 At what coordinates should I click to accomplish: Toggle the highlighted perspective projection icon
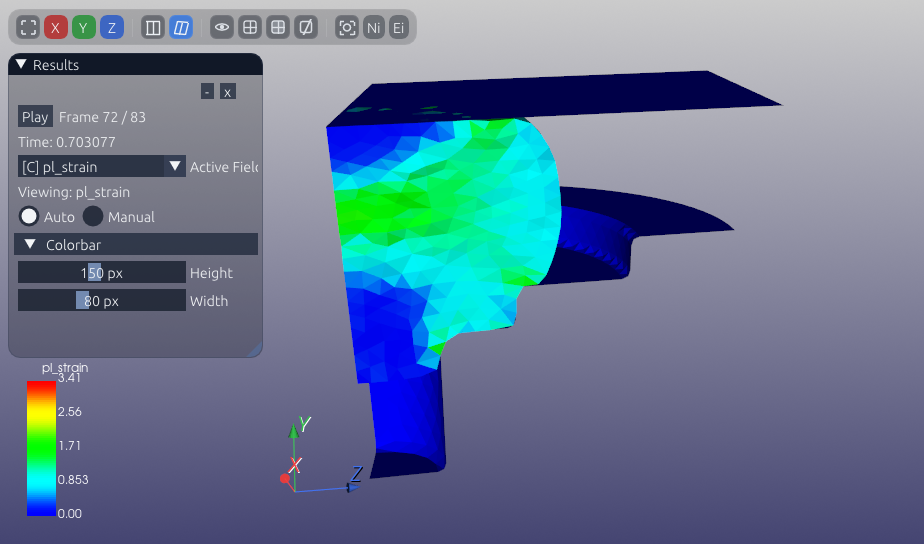pyautogui.click(x=181, y=27)
